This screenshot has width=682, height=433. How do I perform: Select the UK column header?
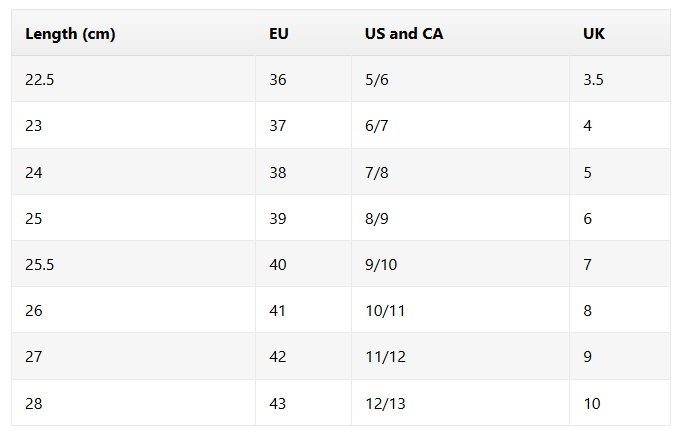(x=620, y=33)
